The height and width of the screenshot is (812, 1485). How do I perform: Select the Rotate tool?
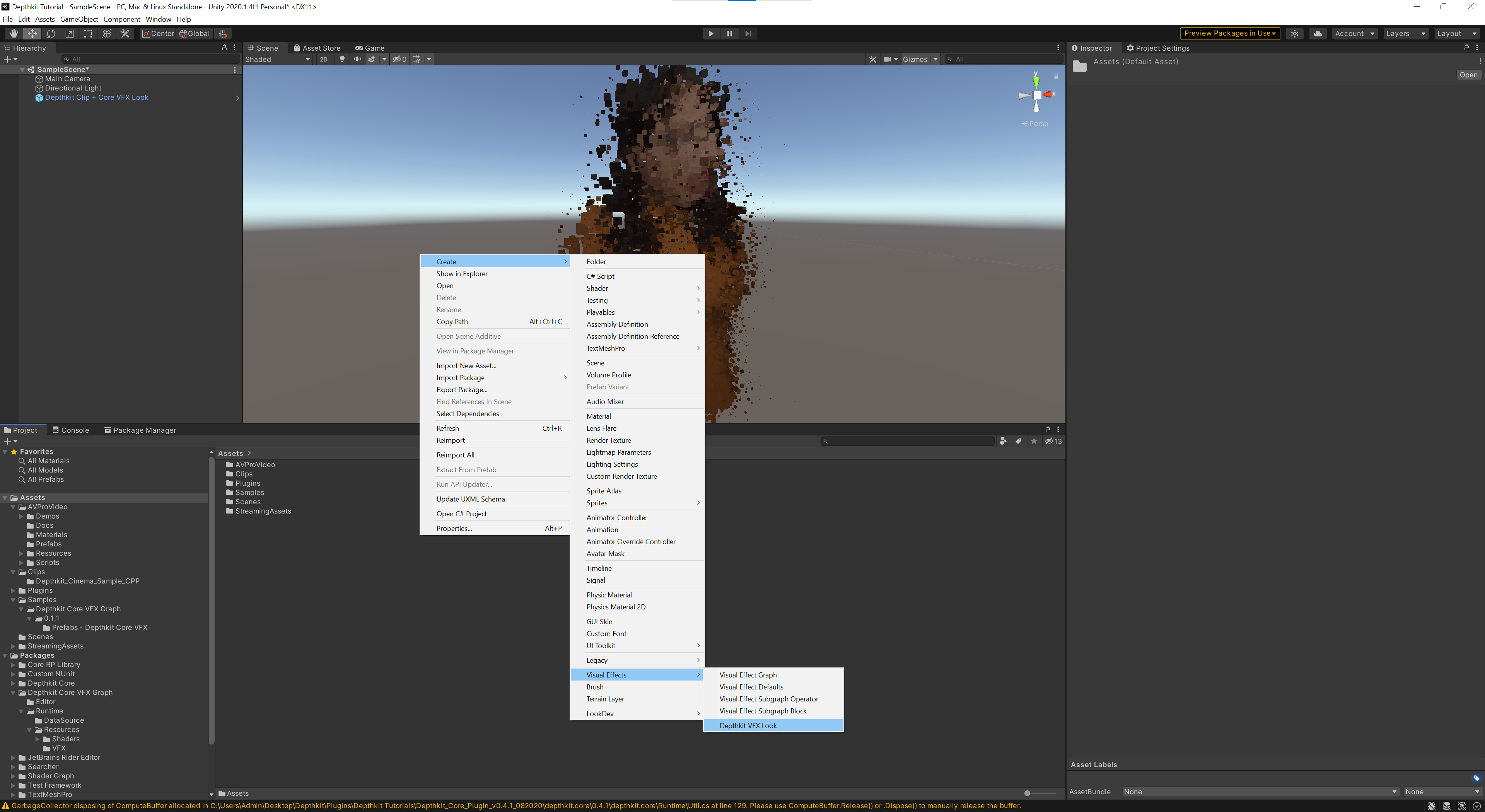[51, 33]
